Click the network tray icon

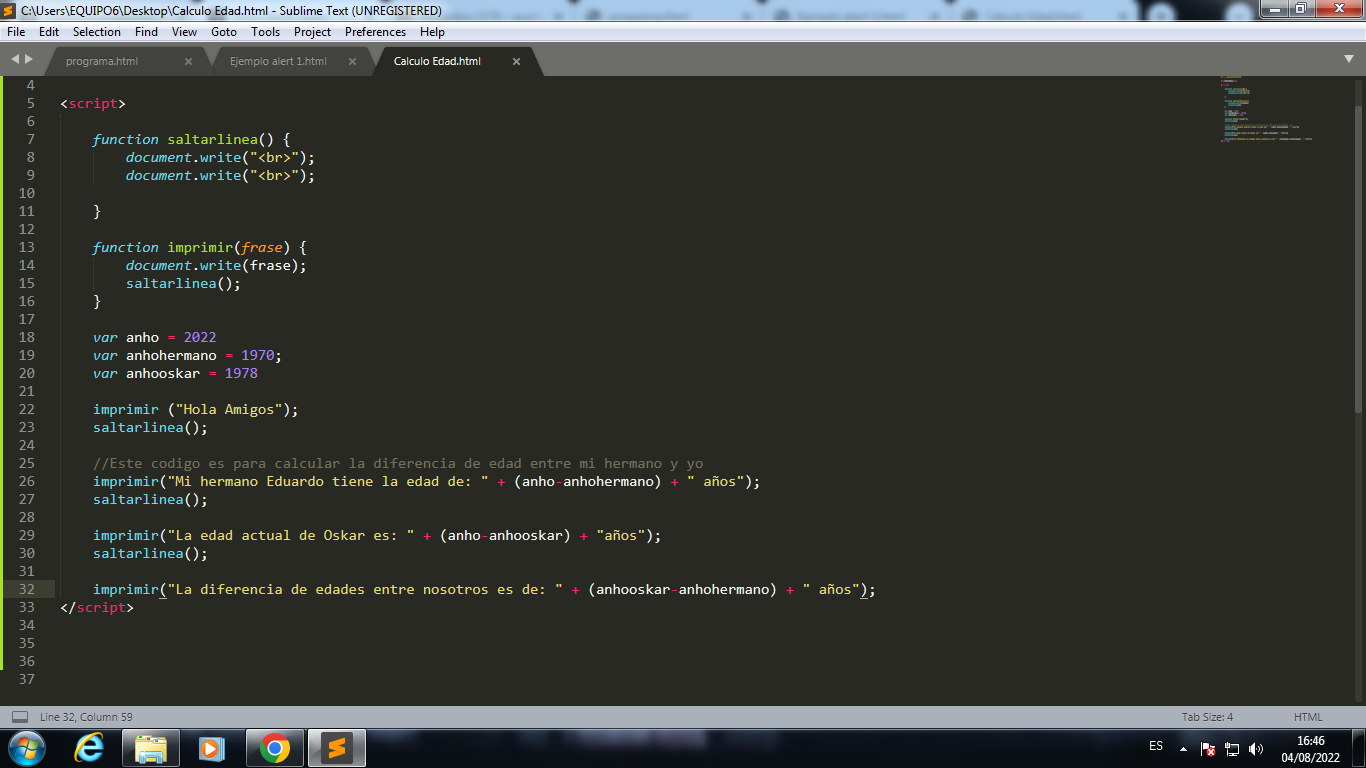(1232, 748)
